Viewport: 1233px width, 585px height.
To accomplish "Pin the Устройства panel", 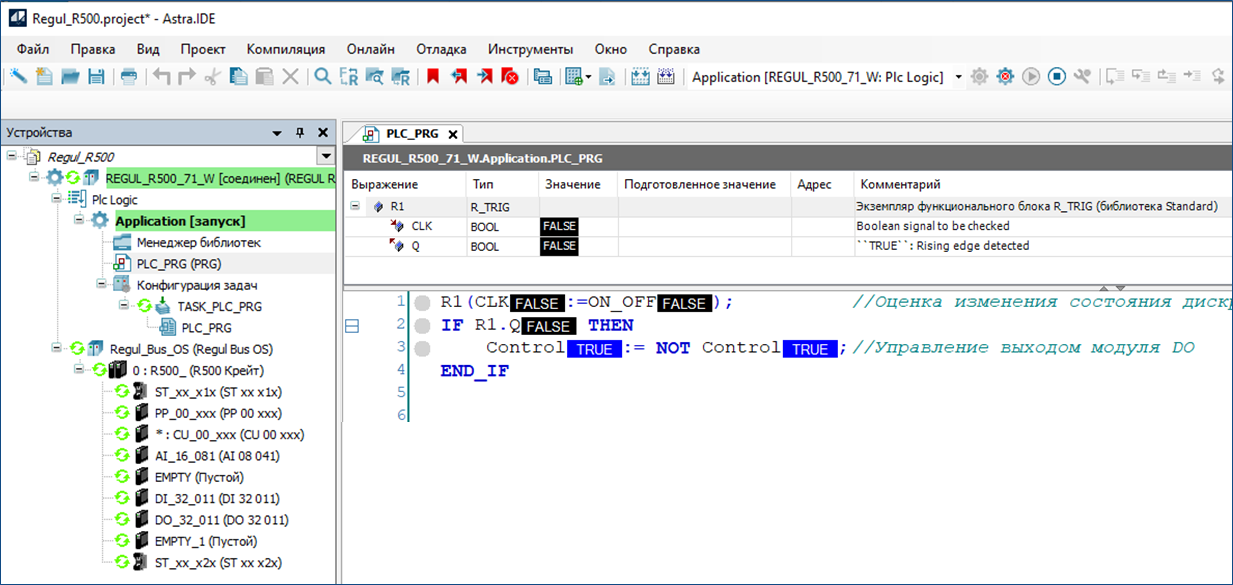I will click(x=299, y=133).
